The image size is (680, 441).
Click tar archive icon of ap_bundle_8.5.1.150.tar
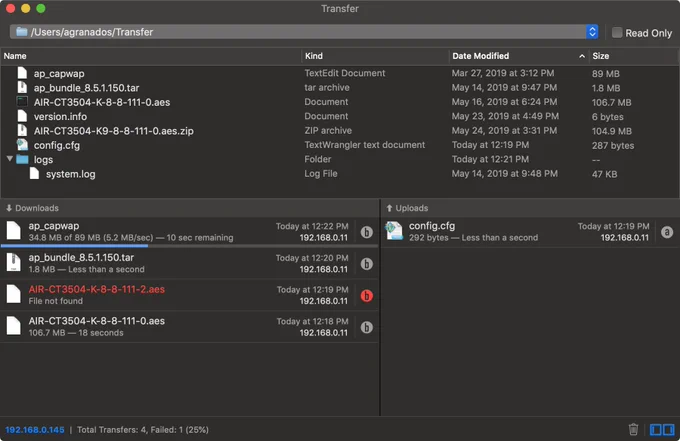tap(22, 87)
